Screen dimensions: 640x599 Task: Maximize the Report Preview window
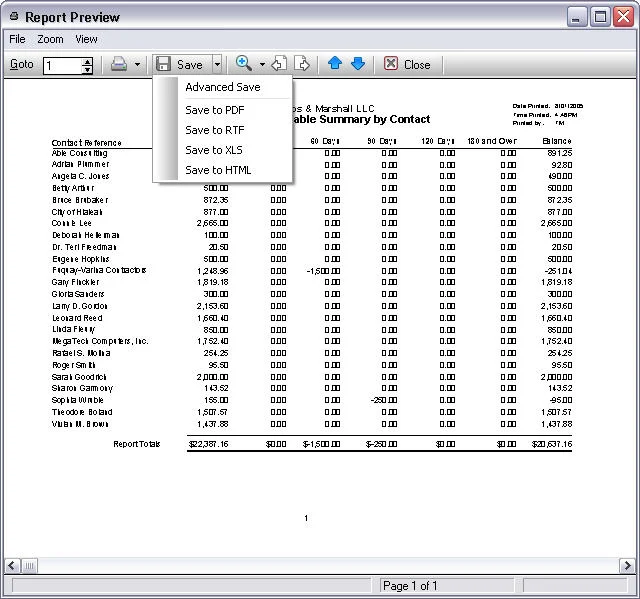click(x=600, y=17)
